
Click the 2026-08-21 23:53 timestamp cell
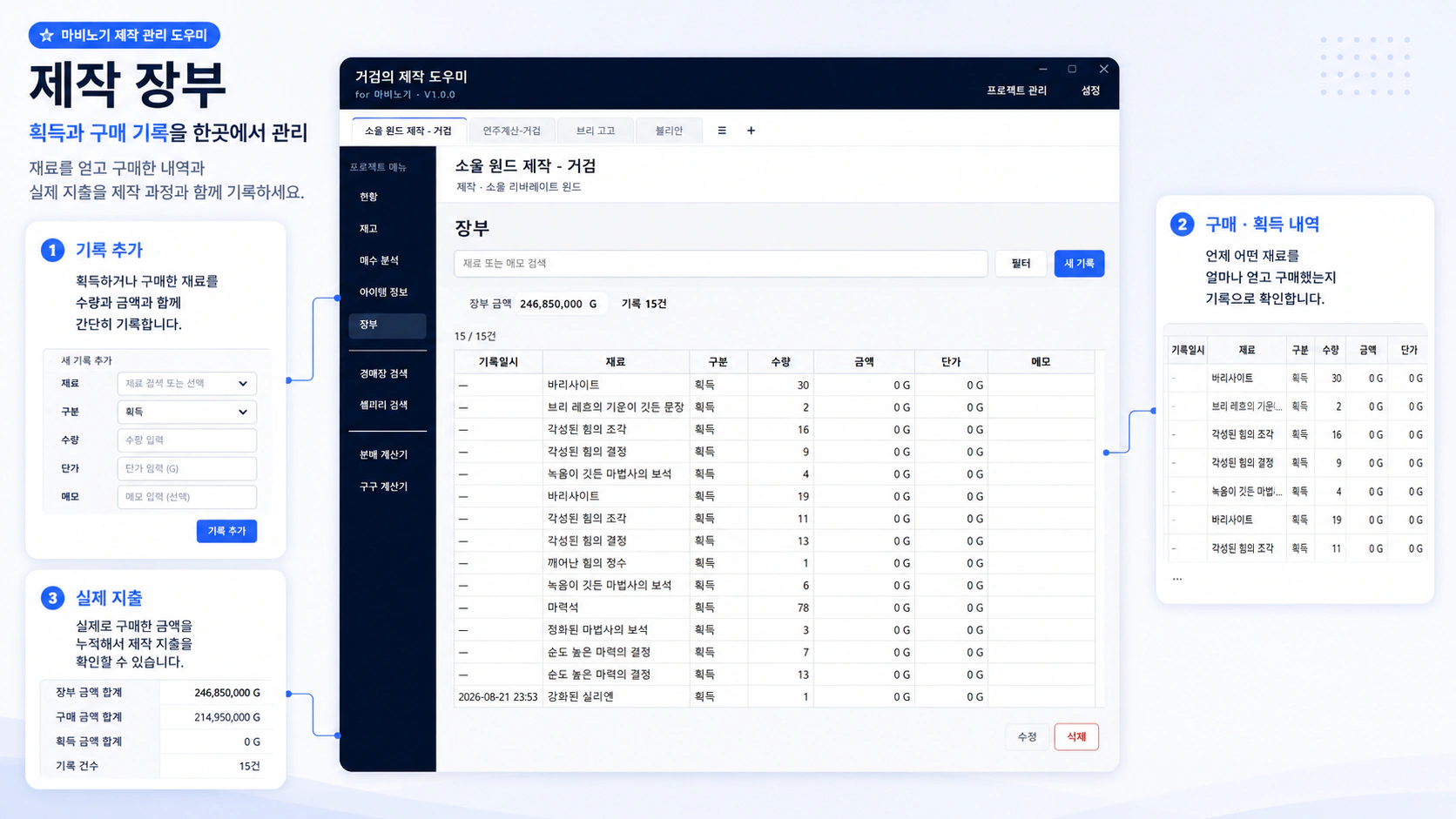coord(498,697)
